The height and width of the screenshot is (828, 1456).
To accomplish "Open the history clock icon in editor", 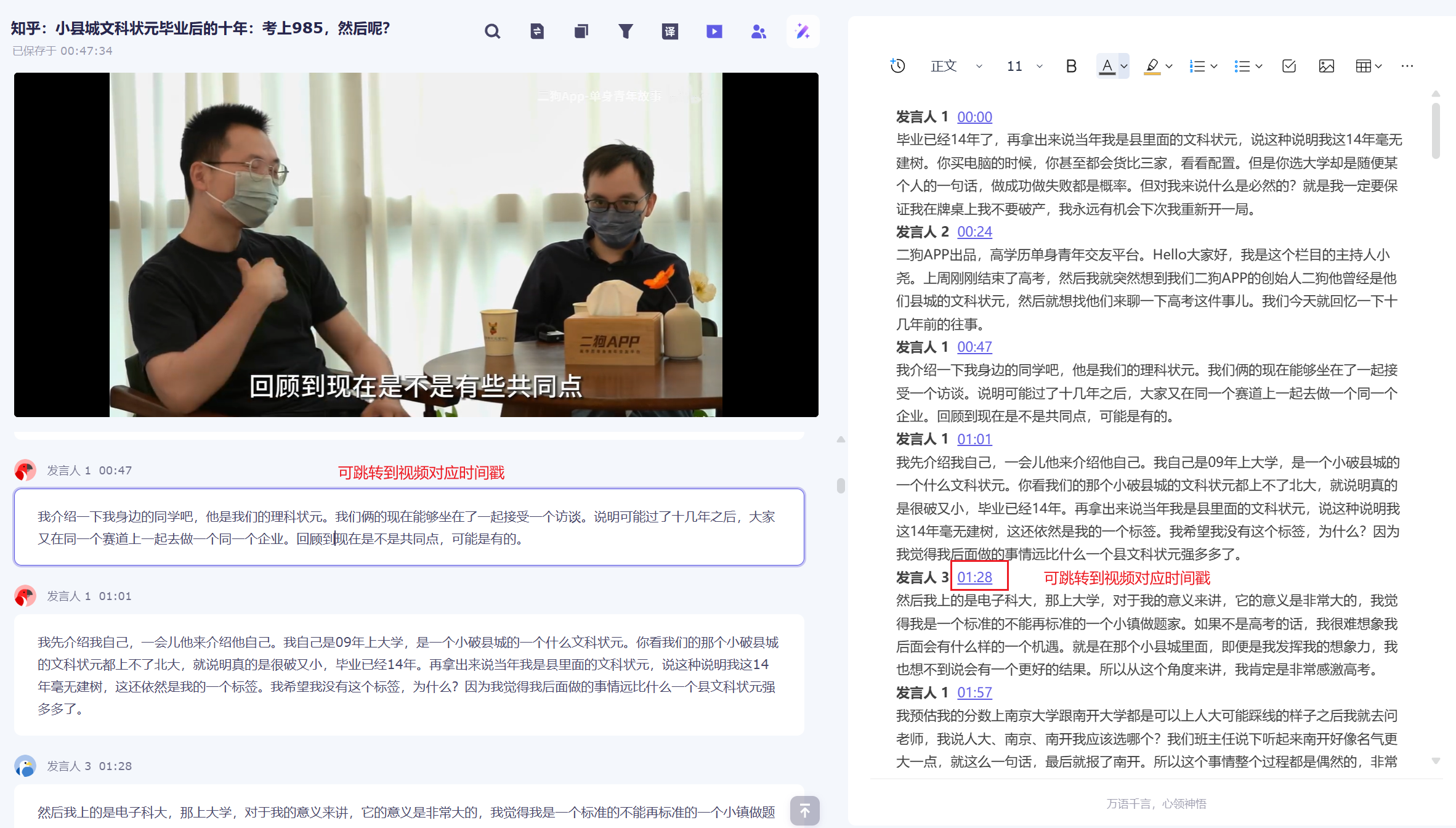I will click(x=897, y=66).
